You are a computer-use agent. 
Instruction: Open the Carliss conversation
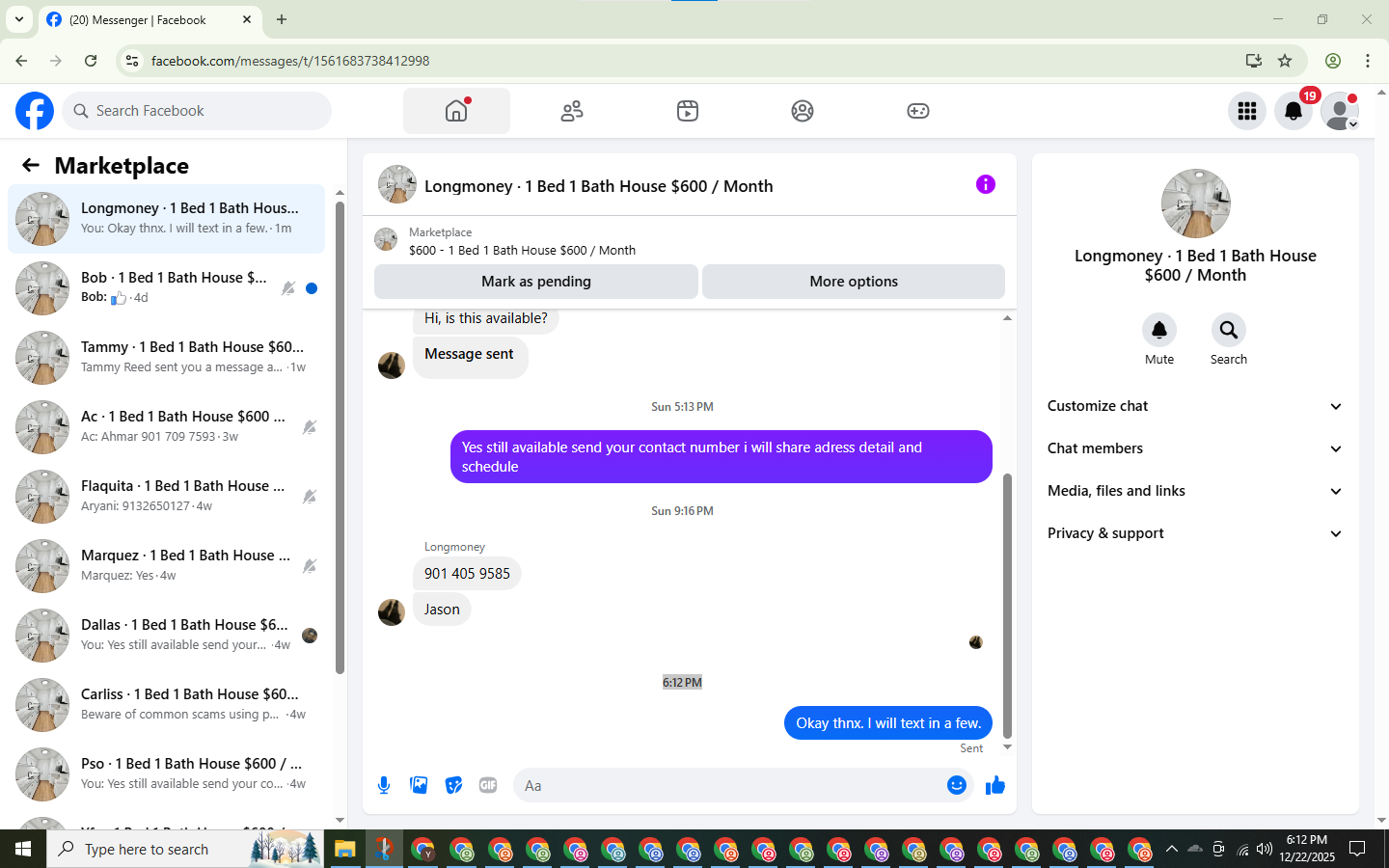166,705
